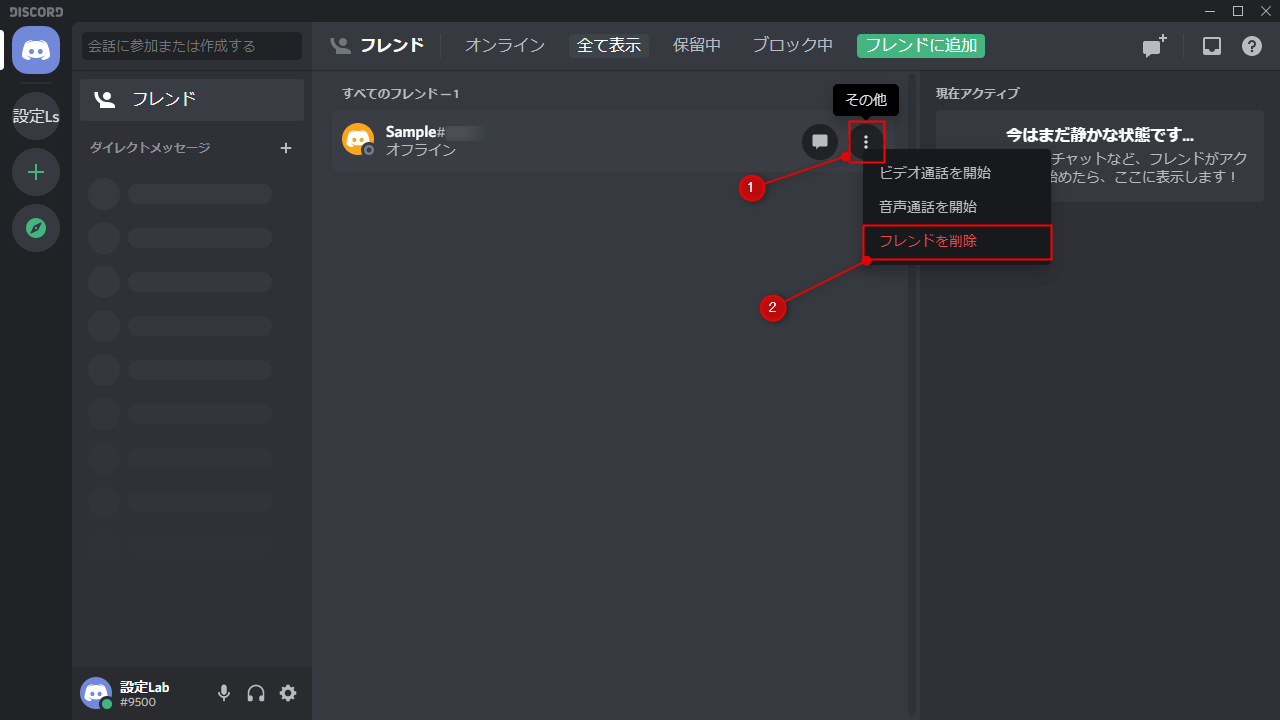Click the 設定Lab username text

[x=145, y=687]
